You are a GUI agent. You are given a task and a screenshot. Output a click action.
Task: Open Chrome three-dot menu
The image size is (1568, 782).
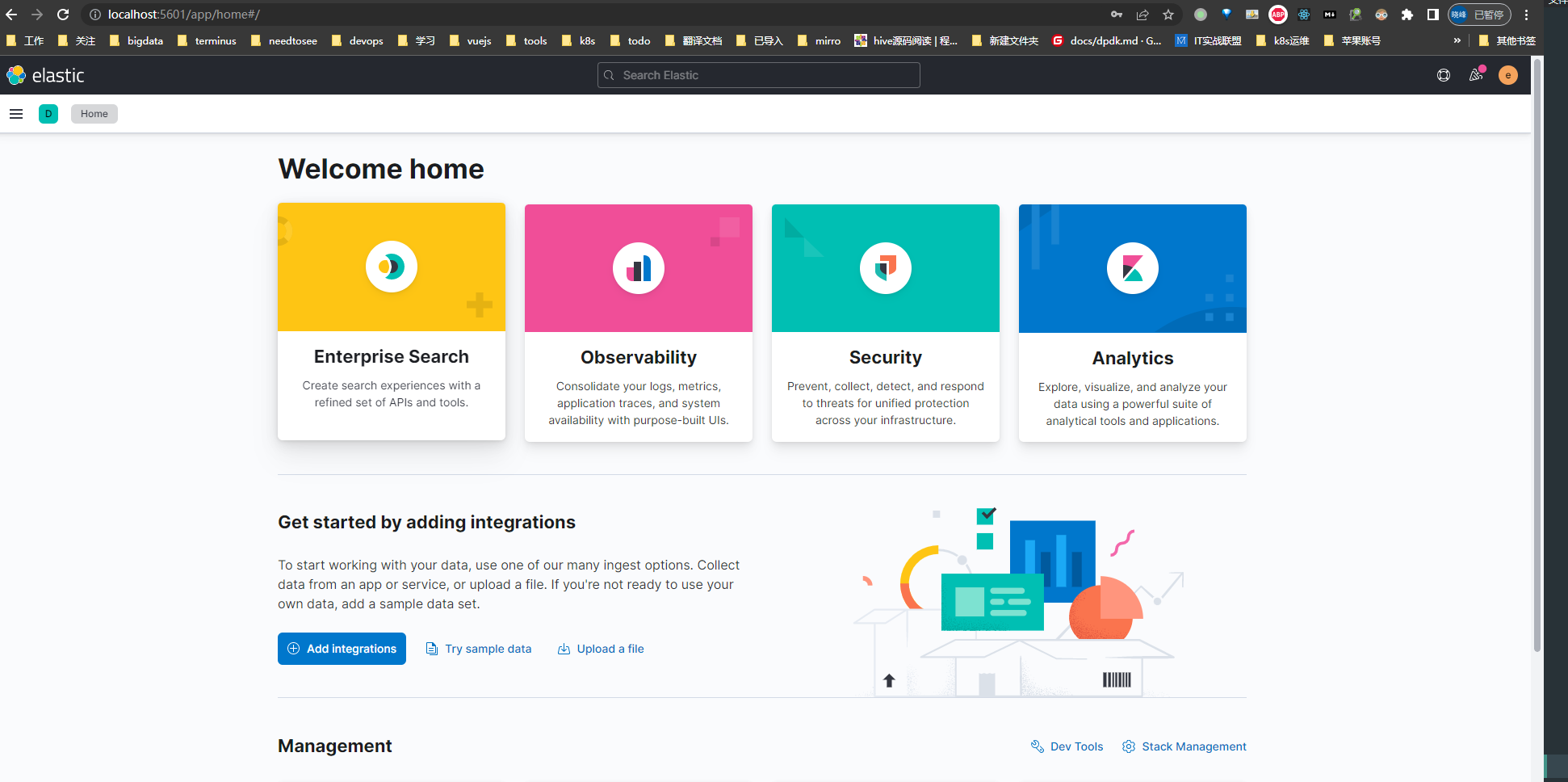tap(1526, 15)
